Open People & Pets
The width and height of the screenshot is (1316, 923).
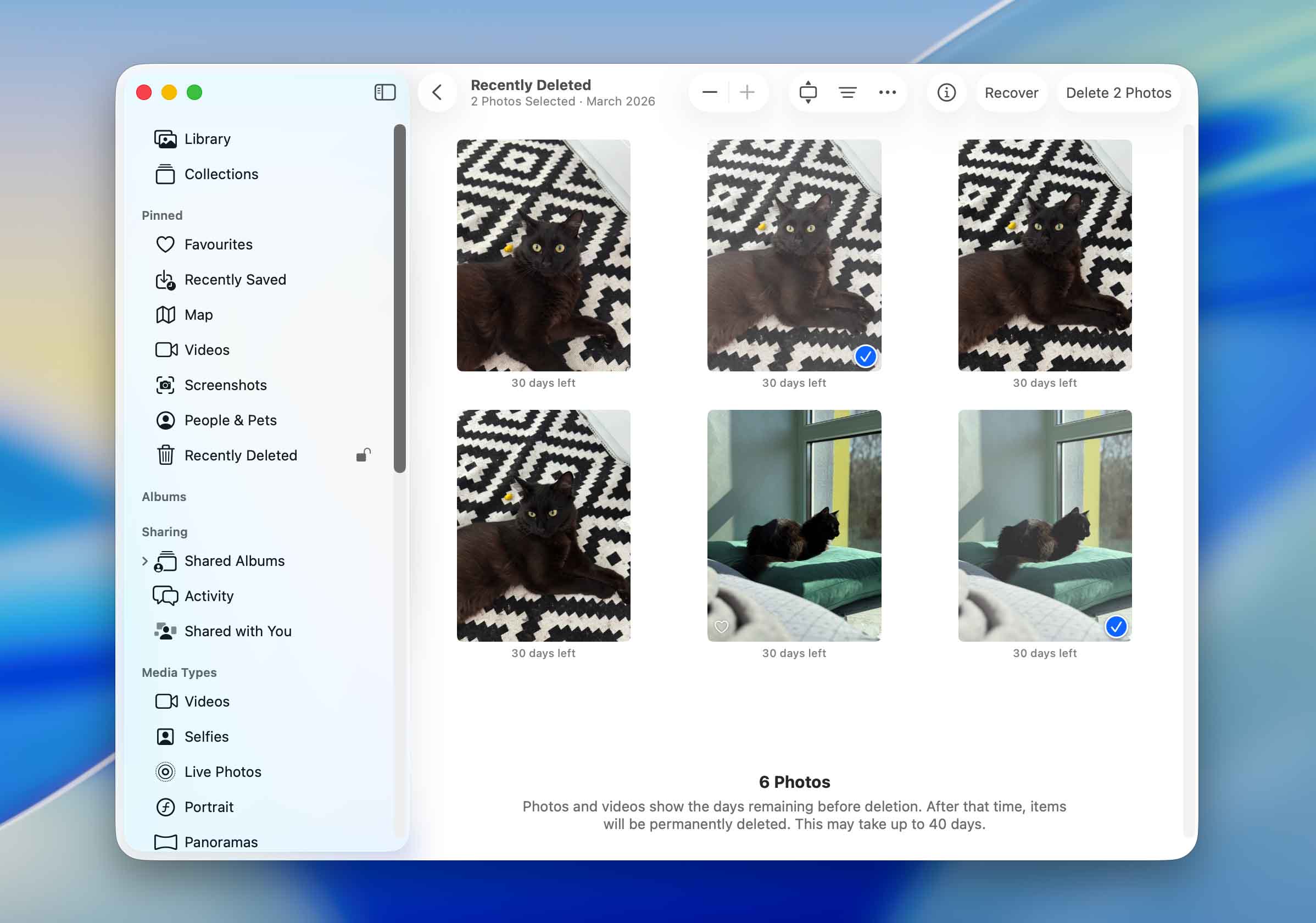tap(264, 420)
